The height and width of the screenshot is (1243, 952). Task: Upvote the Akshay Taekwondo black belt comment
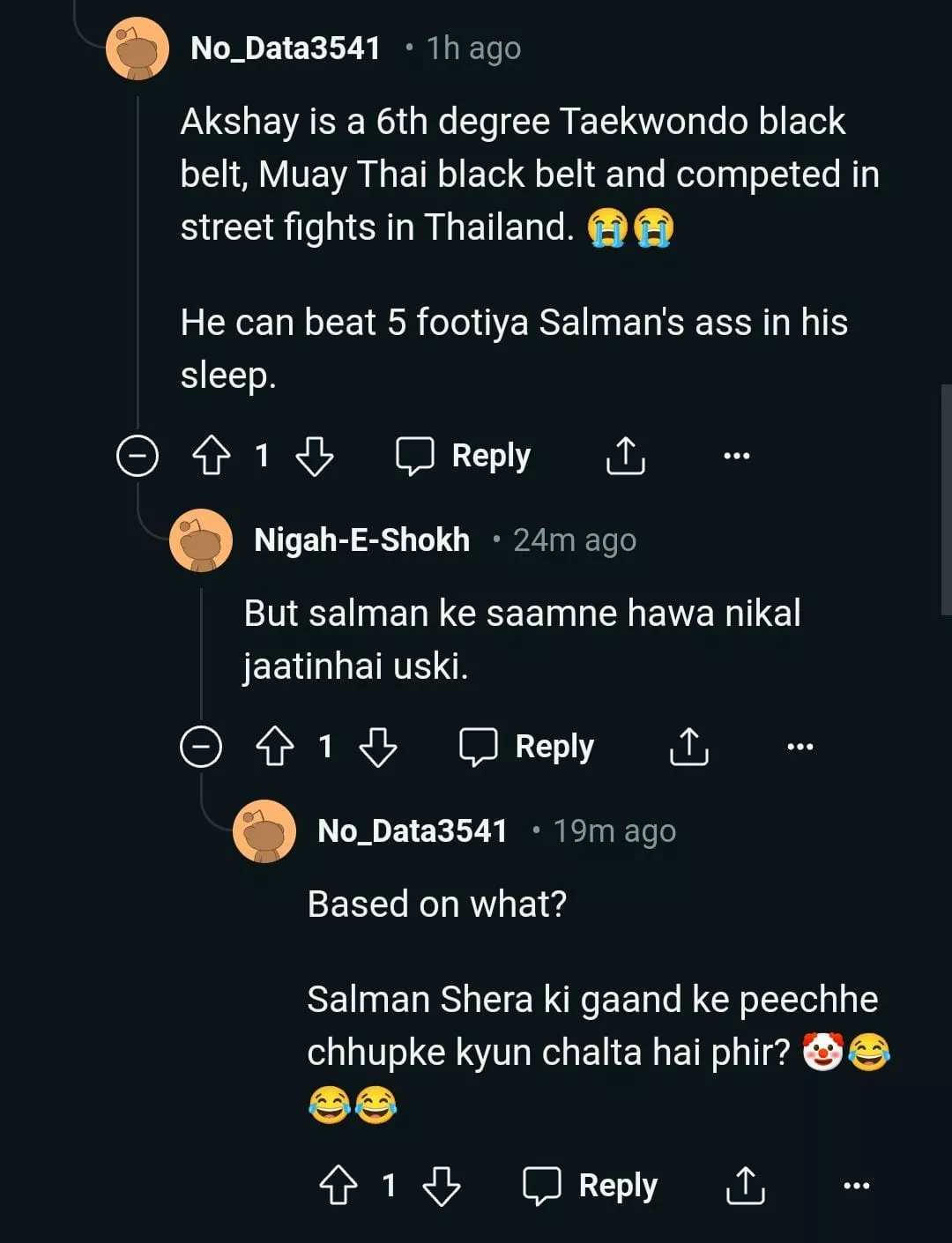[212, 456]
